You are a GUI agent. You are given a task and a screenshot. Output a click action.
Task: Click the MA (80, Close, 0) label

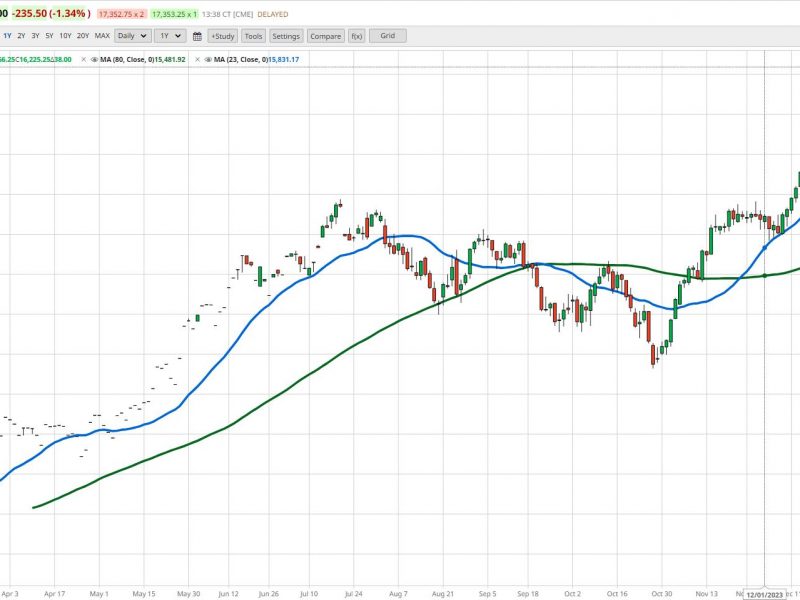(128, 60)
